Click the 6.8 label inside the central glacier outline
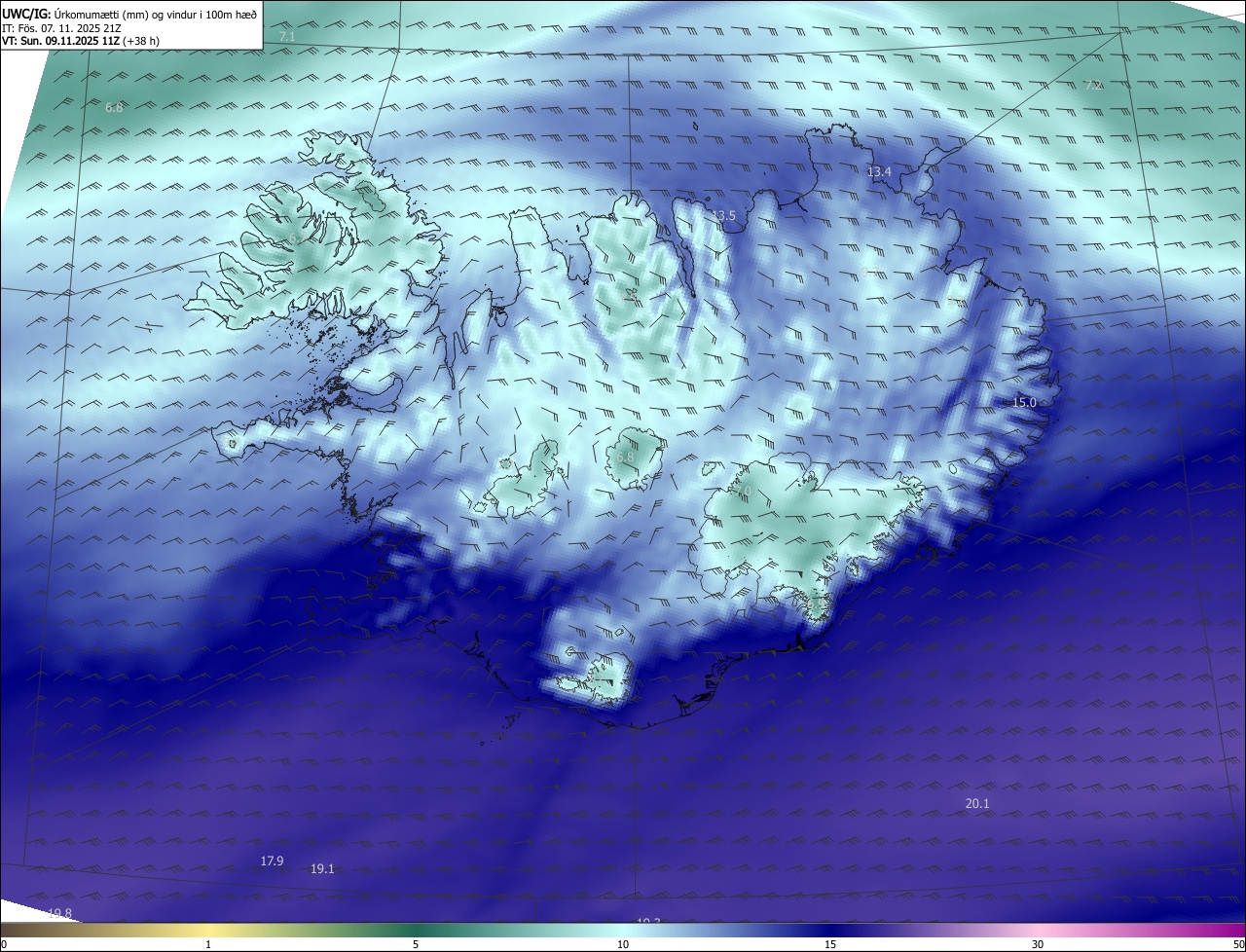 (x=625, y=457)
